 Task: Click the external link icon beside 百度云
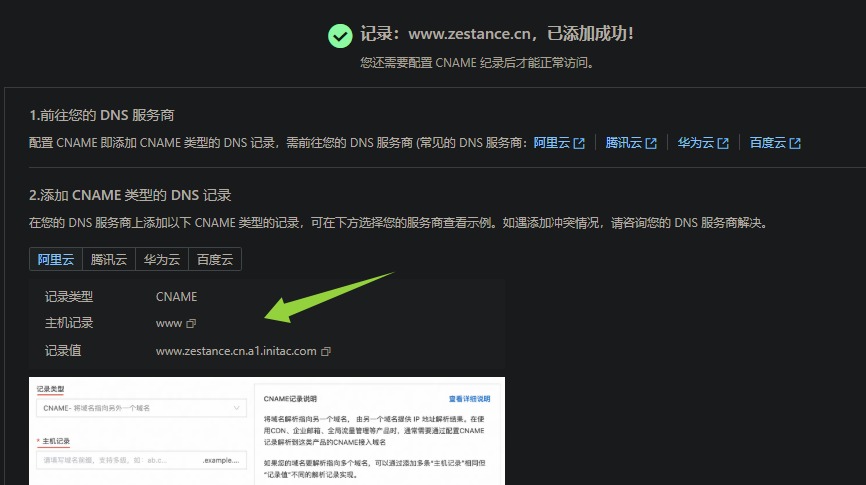click(x=795, y=143)
